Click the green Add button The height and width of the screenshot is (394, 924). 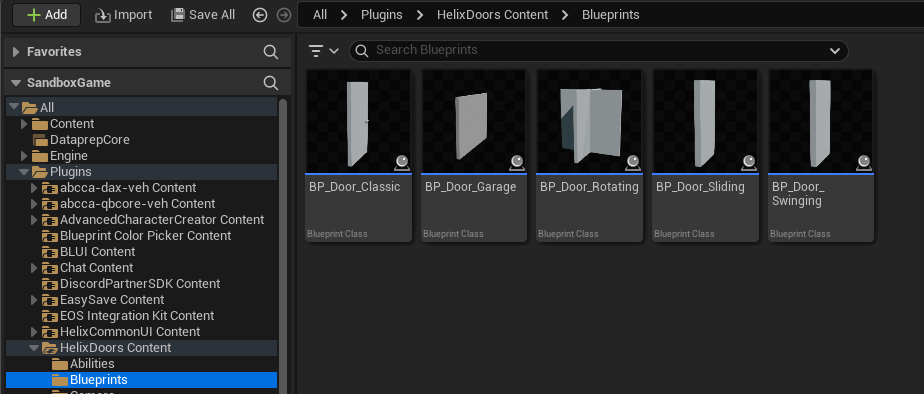coord(47,15)
